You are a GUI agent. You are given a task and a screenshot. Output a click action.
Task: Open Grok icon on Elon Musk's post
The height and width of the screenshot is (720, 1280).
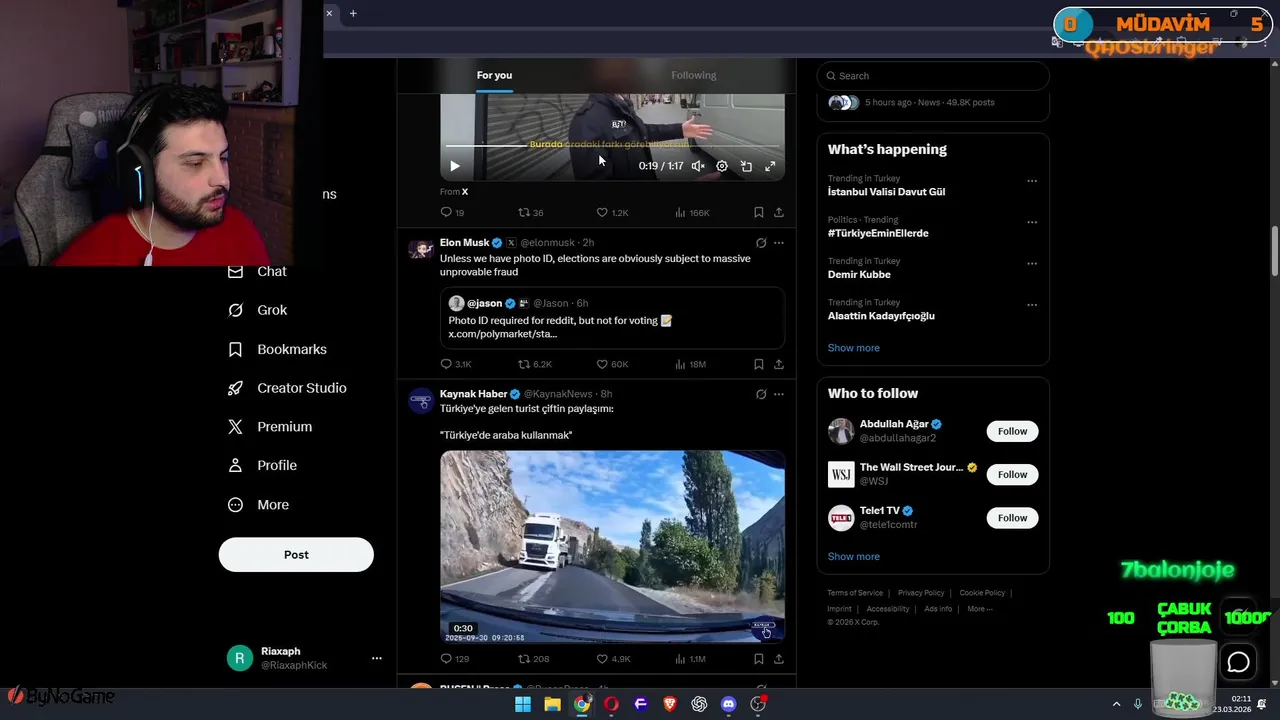(x=761, y=243)
